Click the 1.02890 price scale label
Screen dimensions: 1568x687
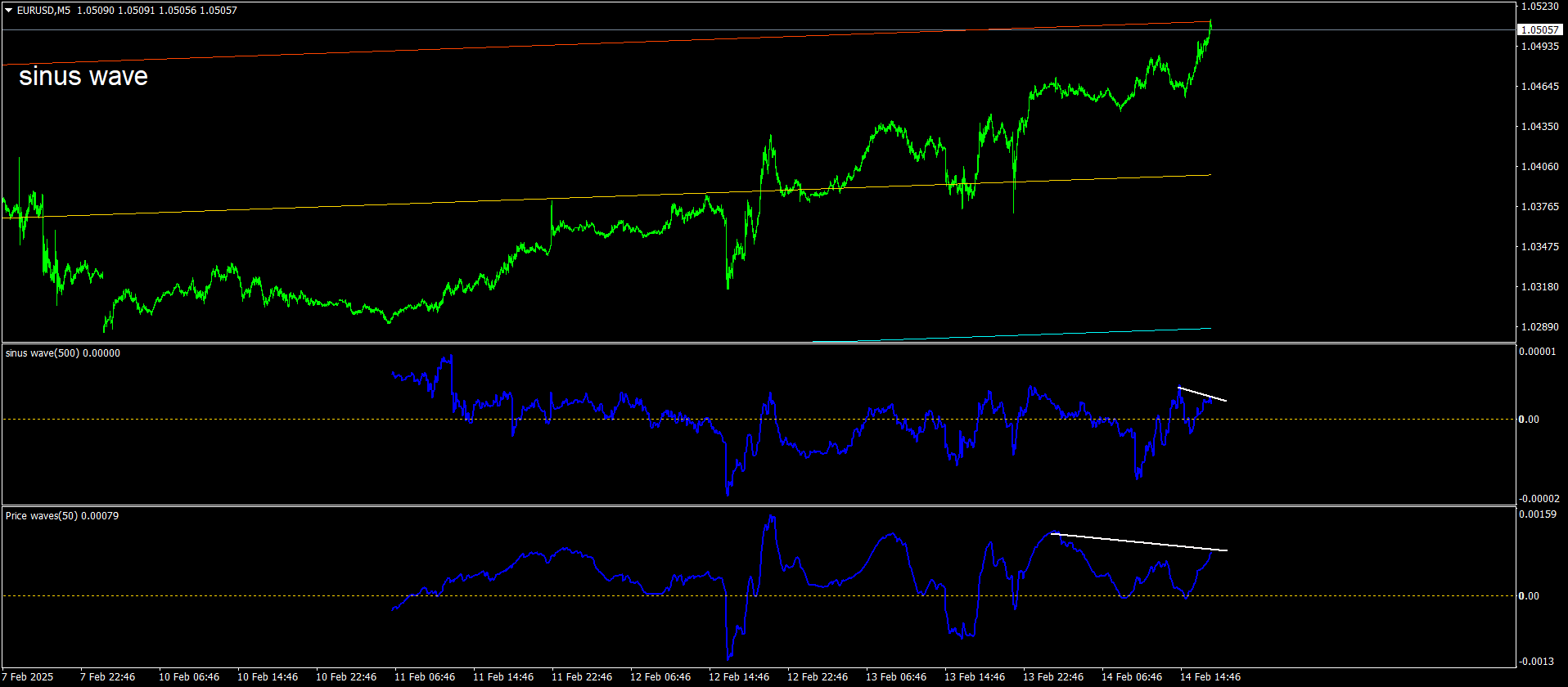1539,327
